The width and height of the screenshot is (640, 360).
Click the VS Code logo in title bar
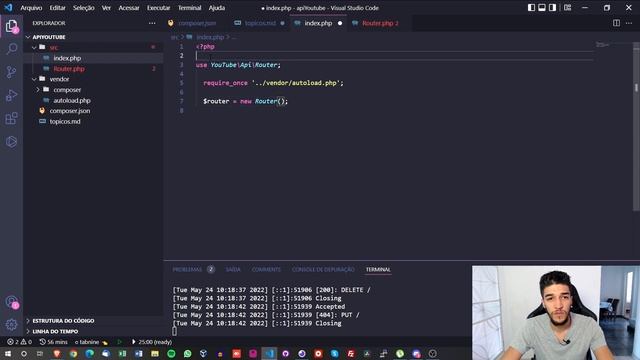coord(8,8)
